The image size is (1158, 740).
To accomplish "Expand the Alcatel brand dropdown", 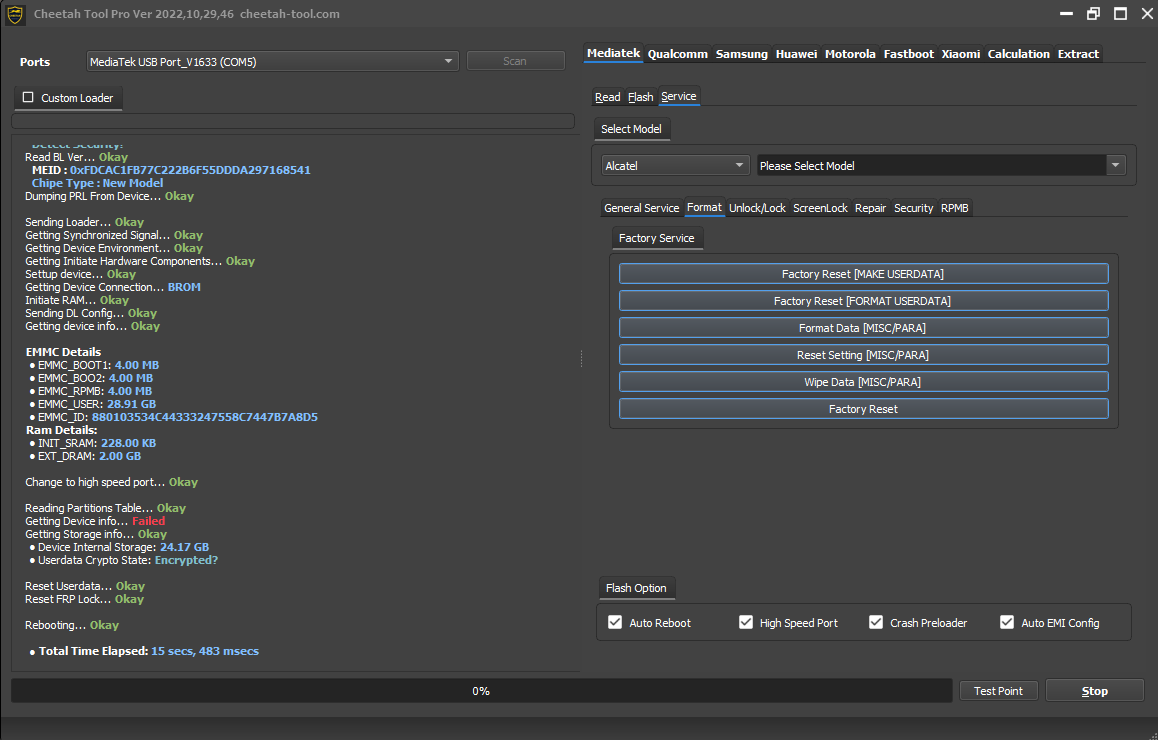I will (x=675, y=165).
